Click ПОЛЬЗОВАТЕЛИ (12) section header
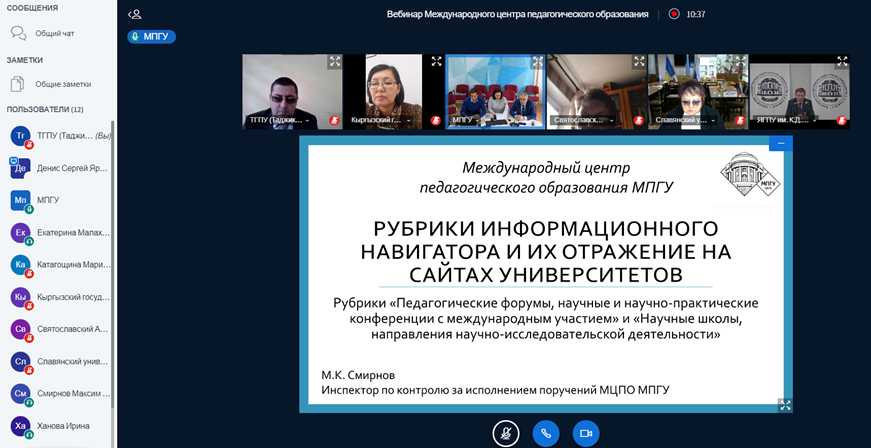Image resolution: width=871 pixels, height=448 pixels. tap(45, 109)
